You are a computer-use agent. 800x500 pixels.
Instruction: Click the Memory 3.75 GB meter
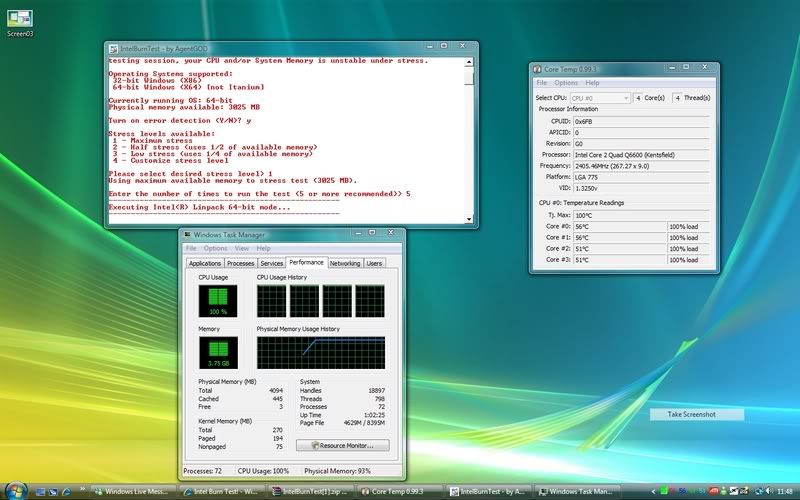pos(218,353)
